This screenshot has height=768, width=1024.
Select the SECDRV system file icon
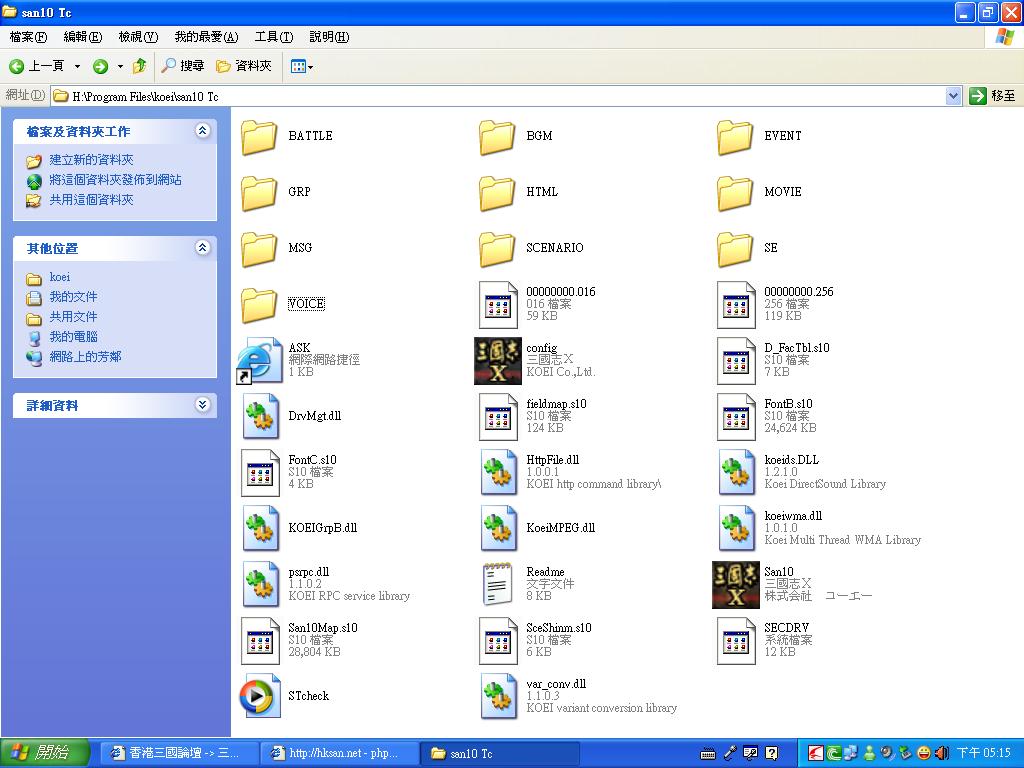point(736,641)
